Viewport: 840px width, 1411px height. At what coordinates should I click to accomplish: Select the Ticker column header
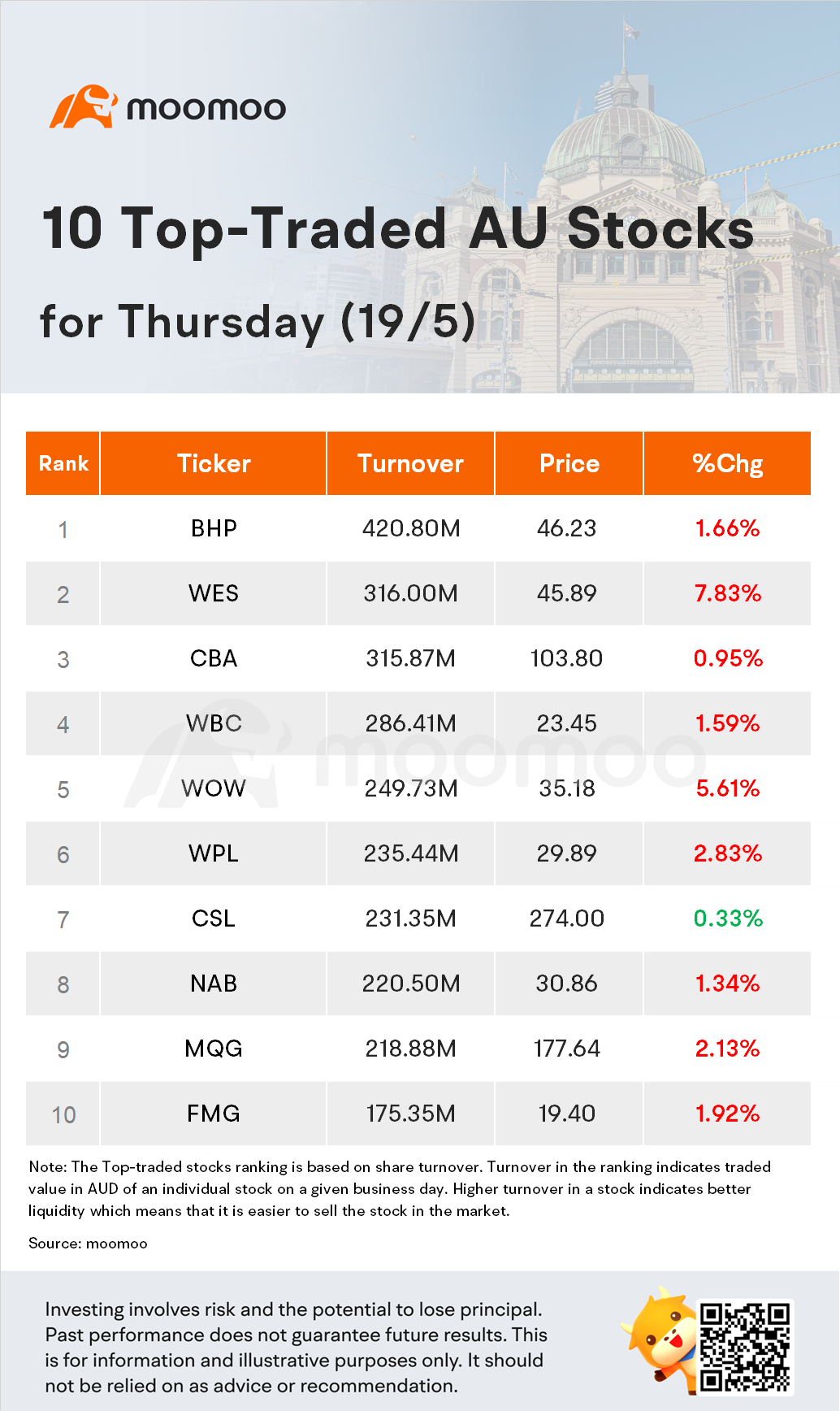[x=214, y=463]
